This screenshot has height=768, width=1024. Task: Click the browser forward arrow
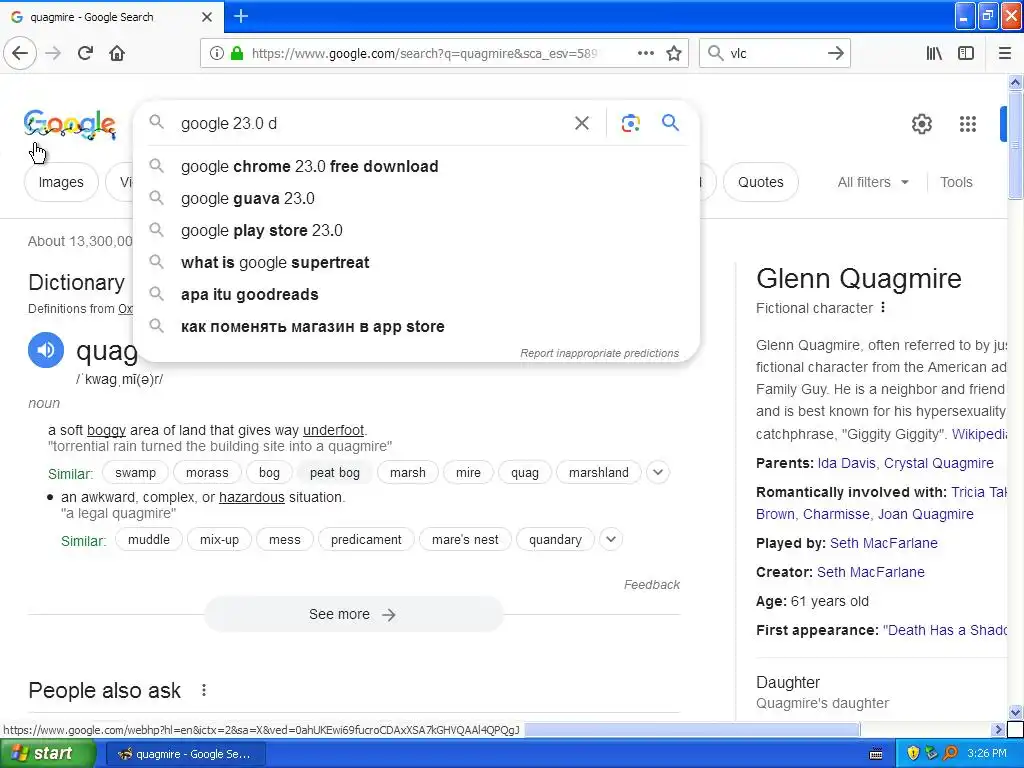53,54
